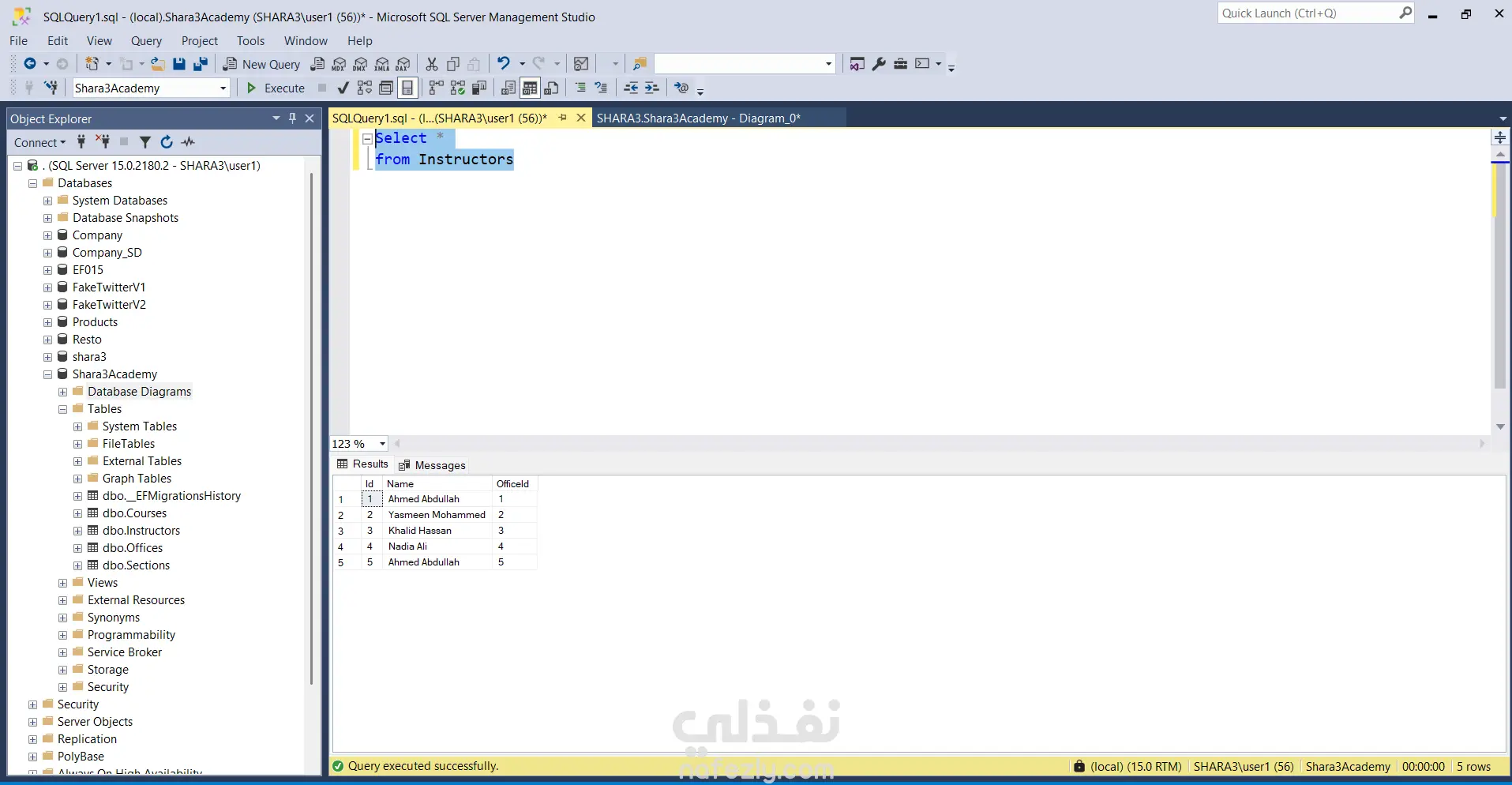The width and height of the screenshot is (1512, 785).
Task: Decrease the line indent
Action: pos(631,88)
